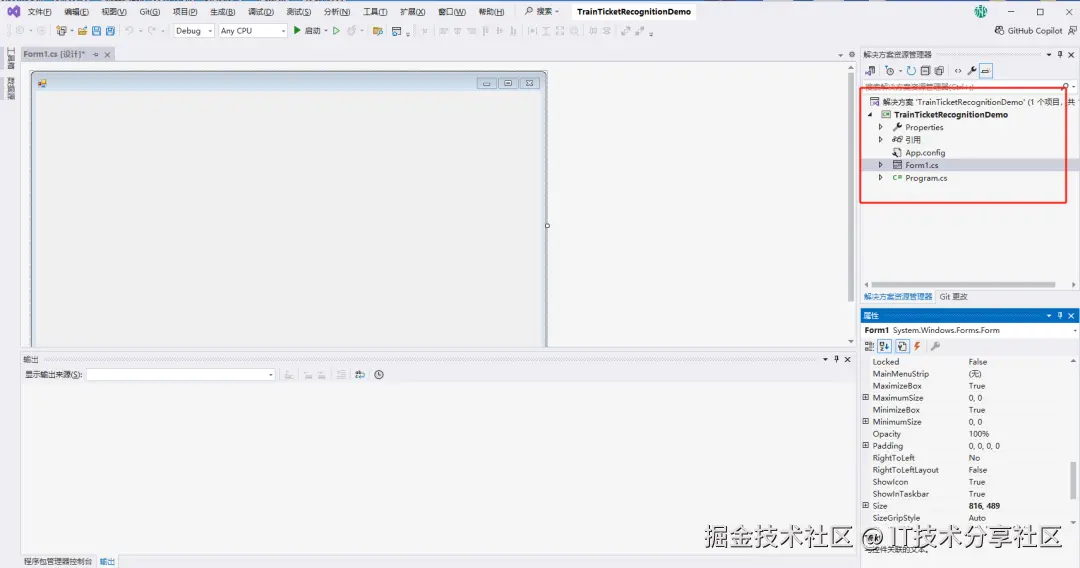Click the 搜索 search button in title bar
Image resolution: width=1080 pixels, height=568 pixels.
pyautogui.click(x=542, y=12)
